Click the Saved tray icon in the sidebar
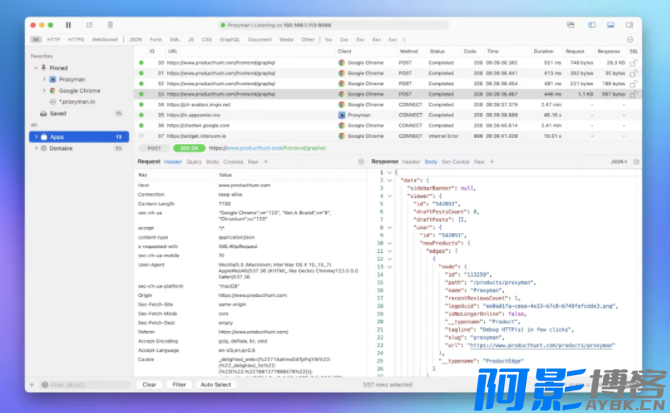Image resolution: width=670 pixels, height=413 pixels. click(44, 114)
